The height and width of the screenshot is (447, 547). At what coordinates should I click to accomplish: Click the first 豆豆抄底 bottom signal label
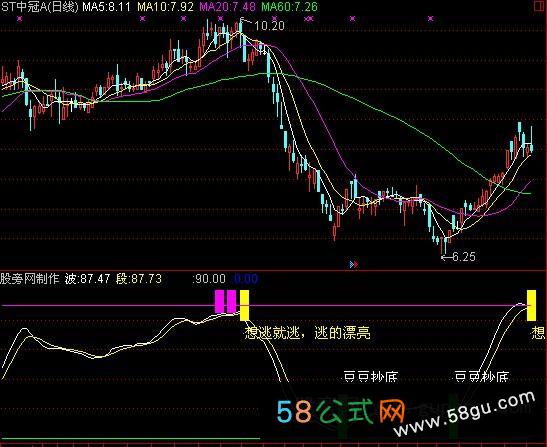370,377
